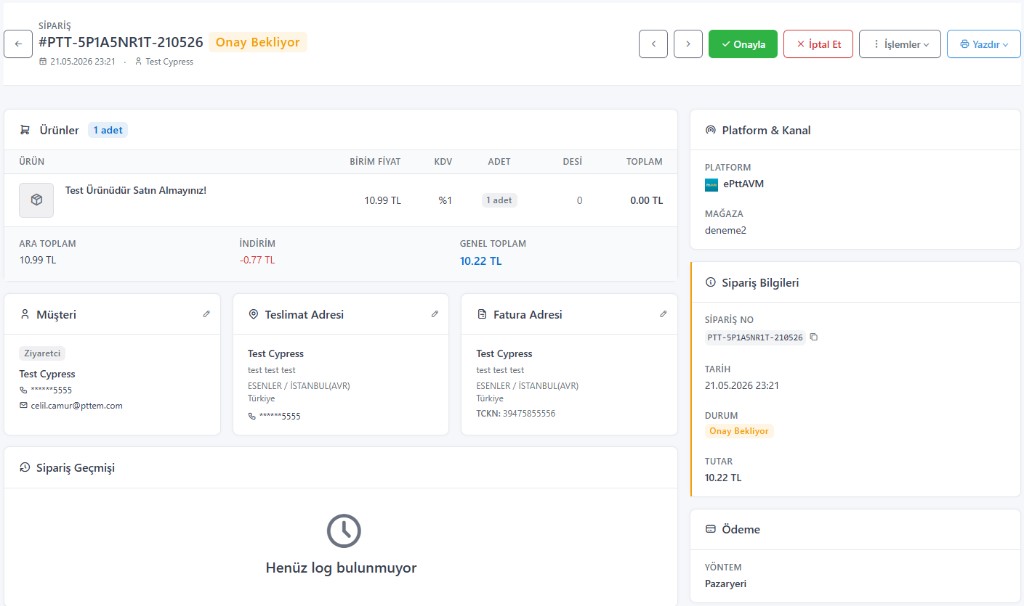1024x606 pixels.
Task: Select product name Test Ürünüdür Satın Almayınız!
Action: point(136,190)
